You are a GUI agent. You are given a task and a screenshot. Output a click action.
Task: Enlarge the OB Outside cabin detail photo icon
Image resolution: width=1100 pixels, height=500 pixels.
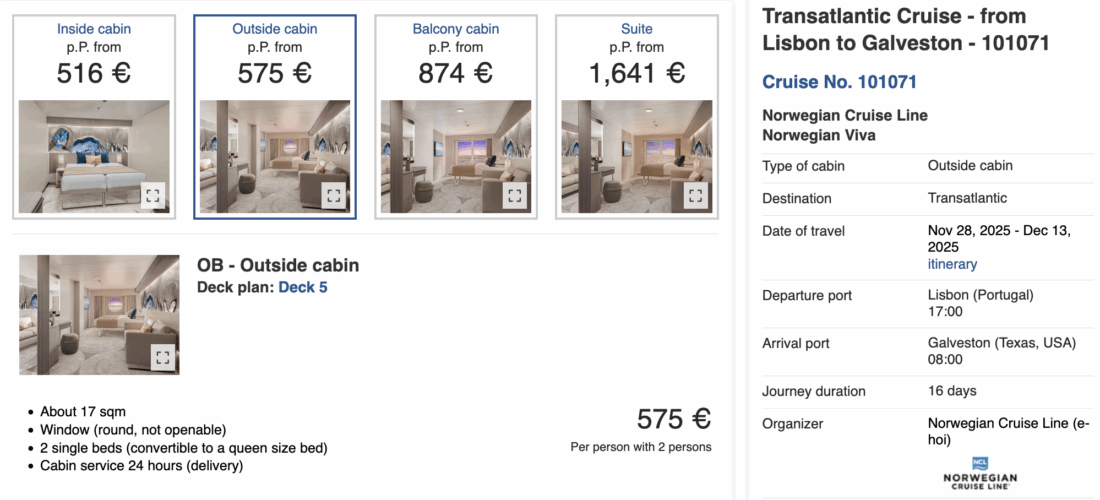pyautogui.click(x=163, y=357)
